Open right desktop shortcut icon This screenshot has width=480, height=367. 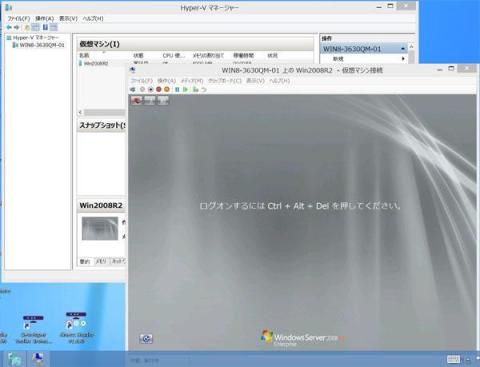(76, 328)
